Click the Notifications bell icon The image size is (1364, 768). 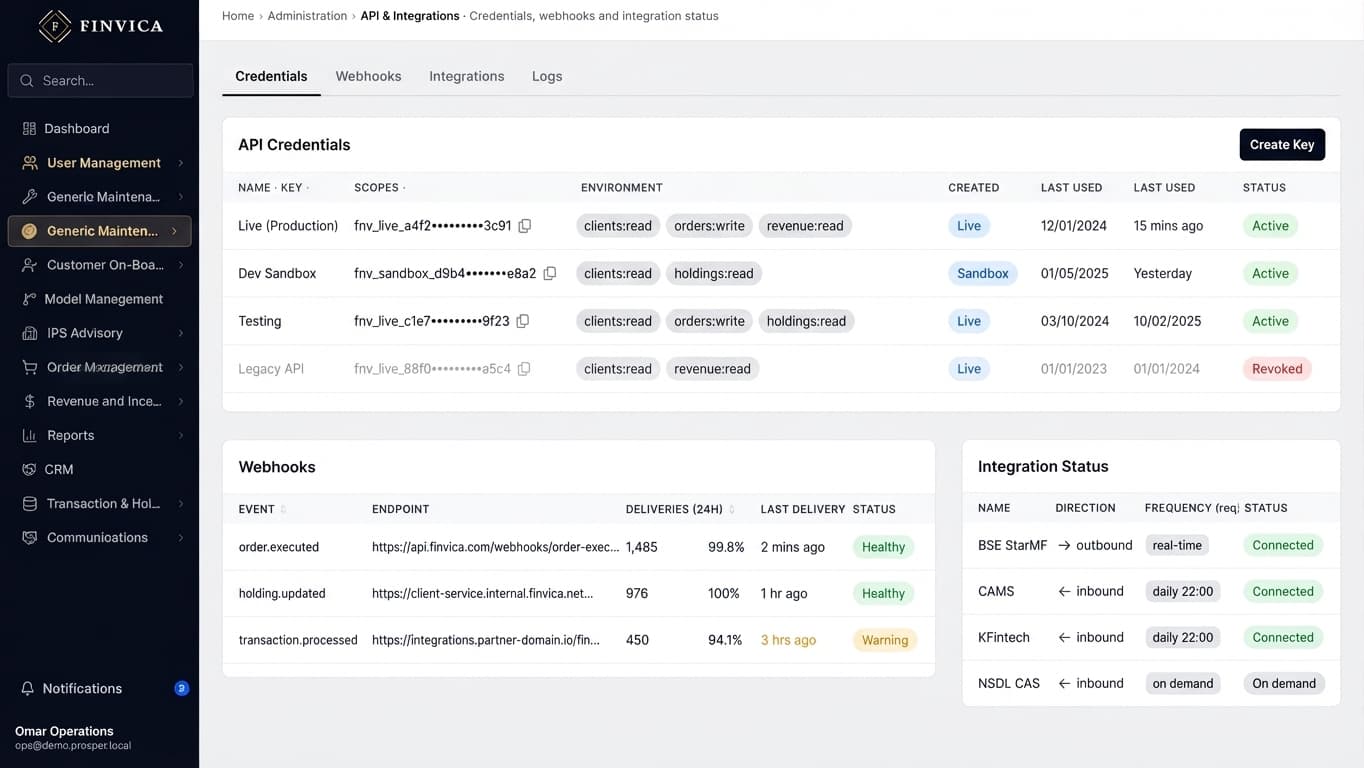point(28,688)
